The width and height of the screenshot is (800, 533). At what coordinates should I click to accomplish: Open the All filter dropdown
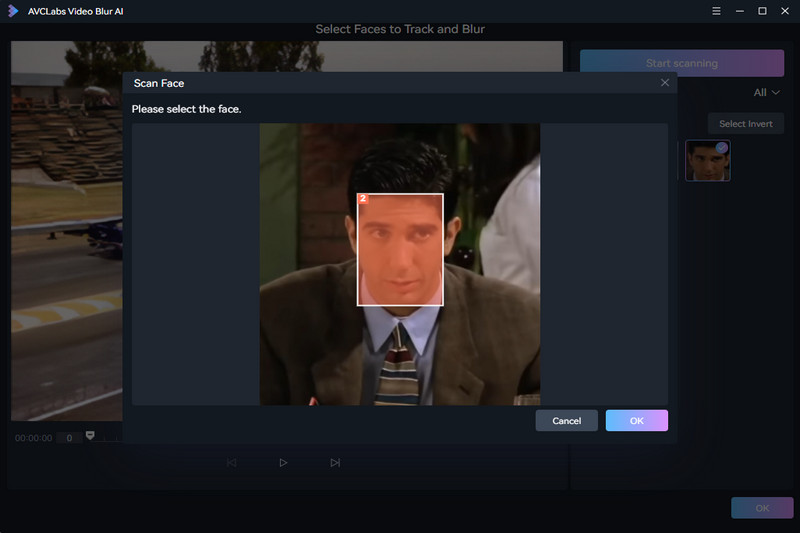point(766,92)
